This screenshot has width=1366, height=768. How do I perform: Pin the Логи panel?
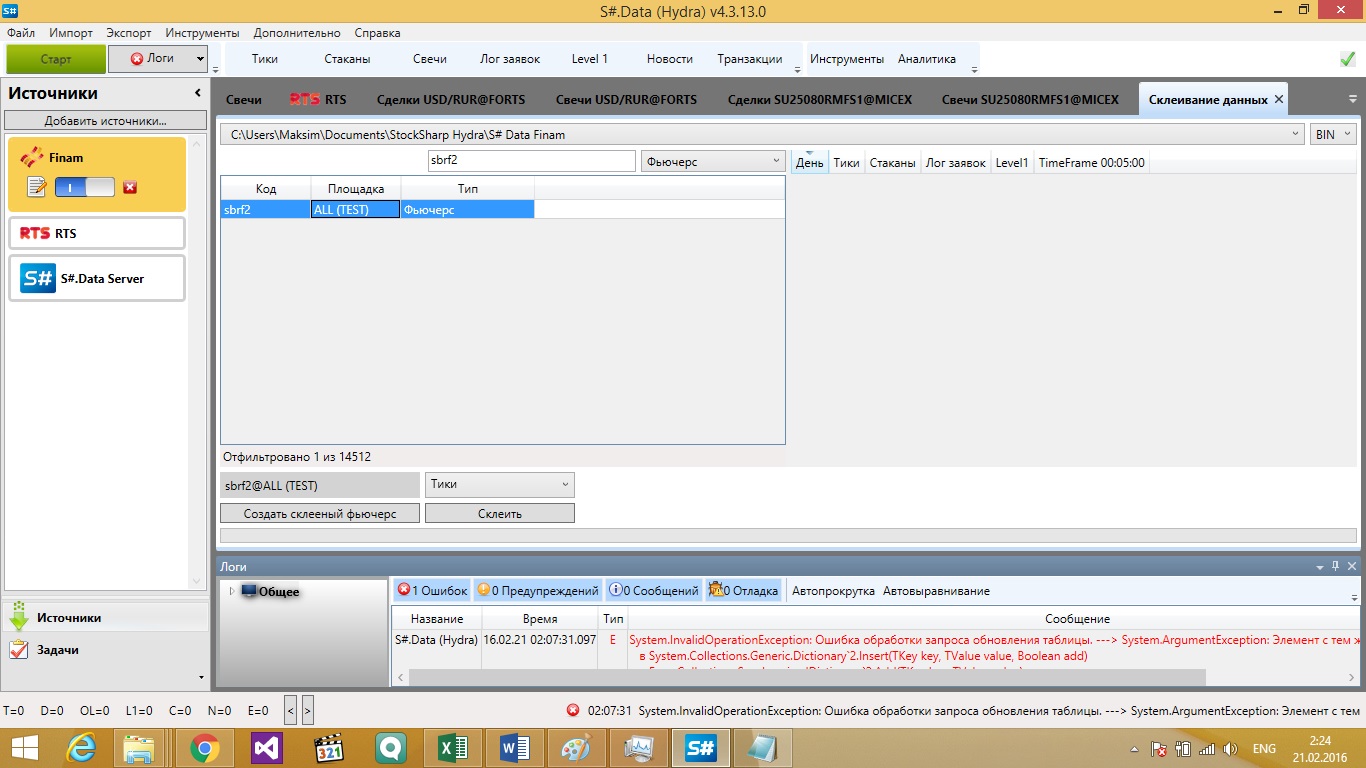(x=1335, y=567)
